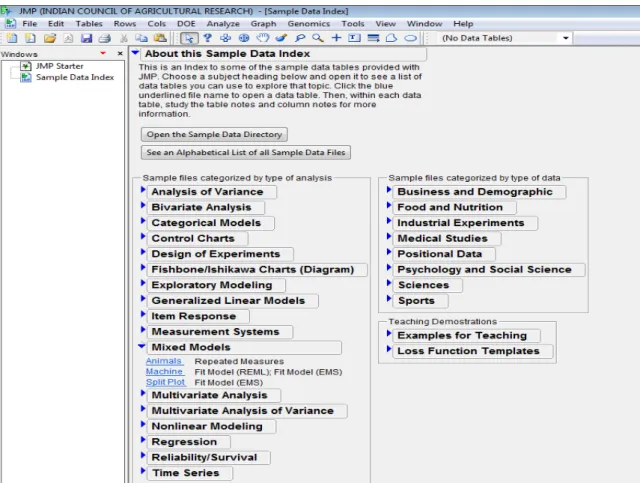
Task: Expand the Reliability/Survival section
Action: (143, 455)
